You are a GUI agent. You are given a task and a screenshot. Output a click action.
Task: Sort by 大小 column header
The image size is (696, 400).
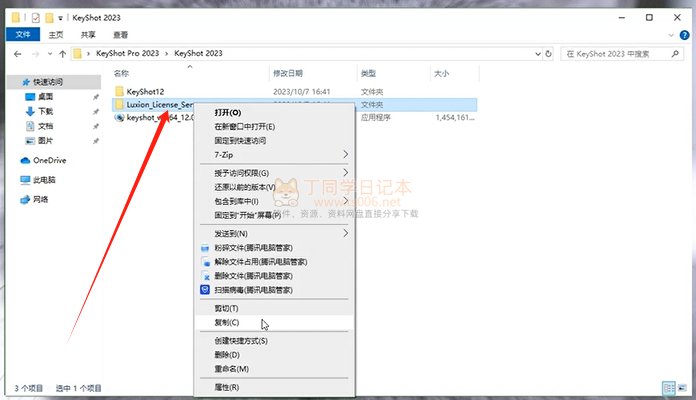pos(441,73)
